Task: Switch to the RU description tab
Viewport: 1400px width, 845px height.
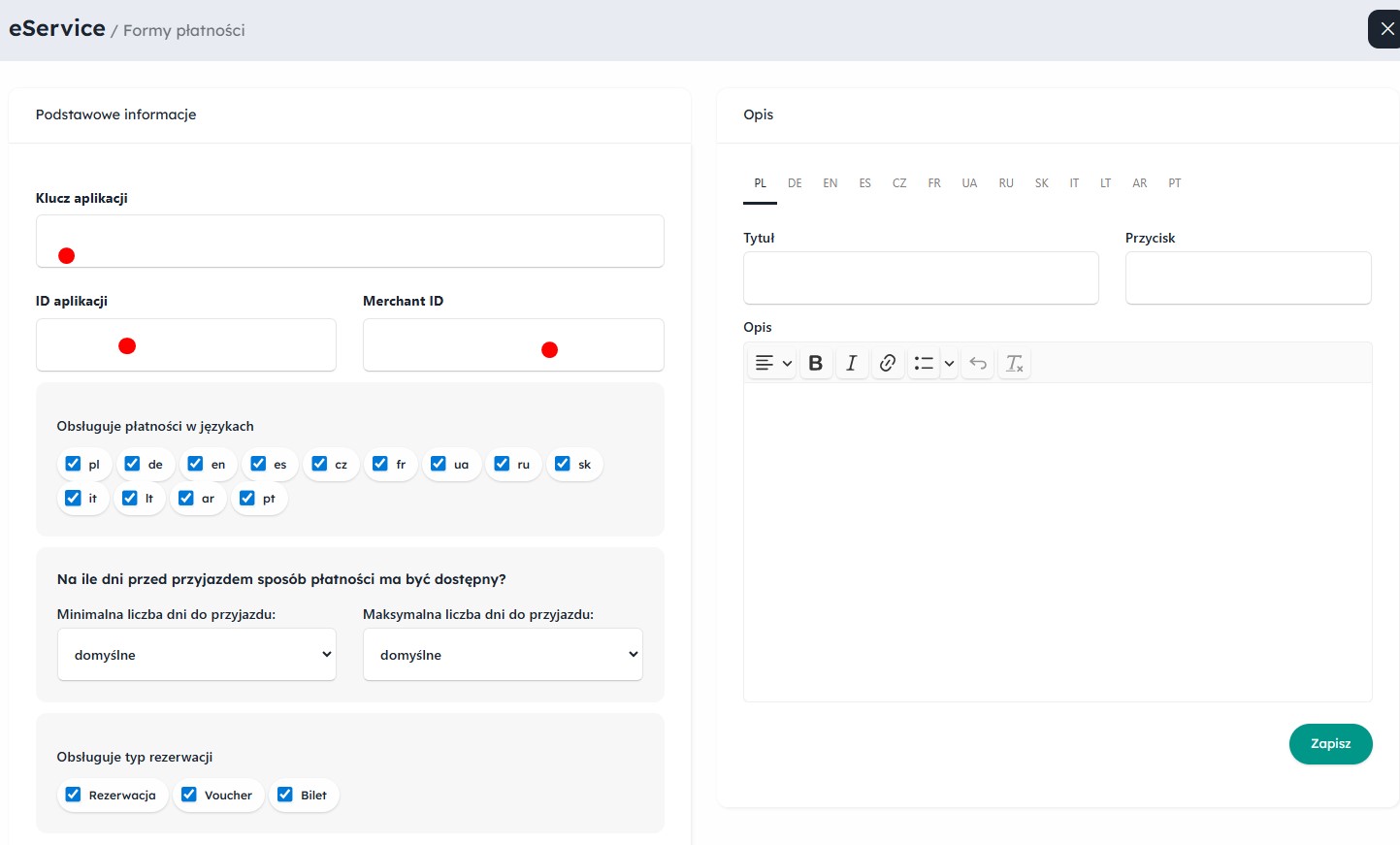Action: pos(1006,183)
